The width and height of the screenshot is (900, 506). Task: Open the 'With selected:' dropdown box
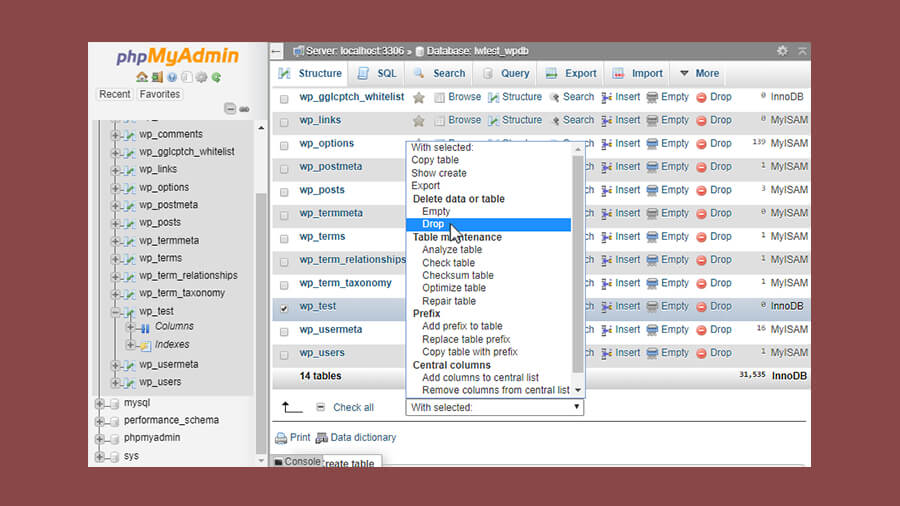tap(495, 407)
